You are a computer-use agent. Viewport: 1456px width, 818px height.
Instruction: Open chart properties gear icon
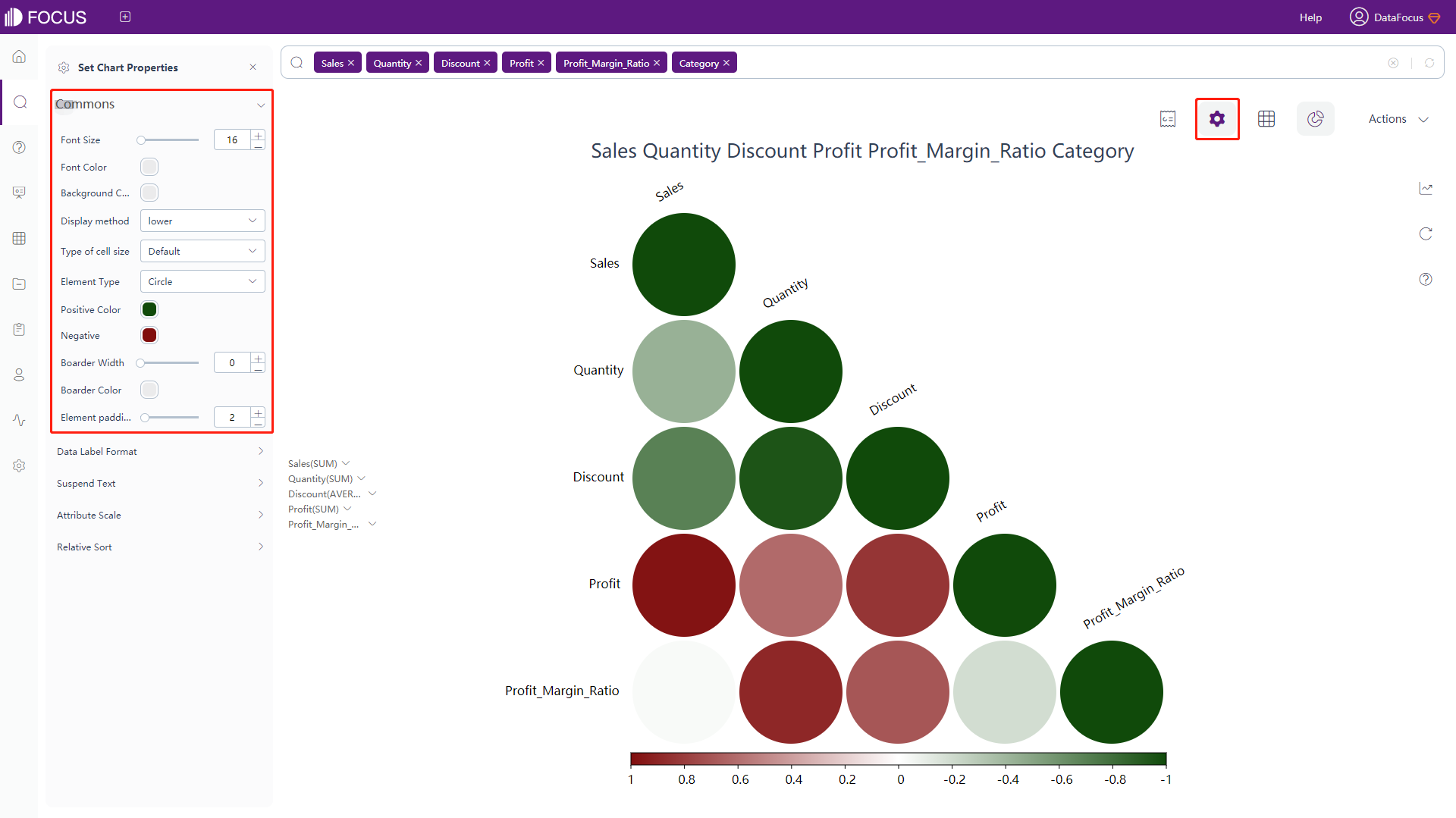[x=1217, y=119]
